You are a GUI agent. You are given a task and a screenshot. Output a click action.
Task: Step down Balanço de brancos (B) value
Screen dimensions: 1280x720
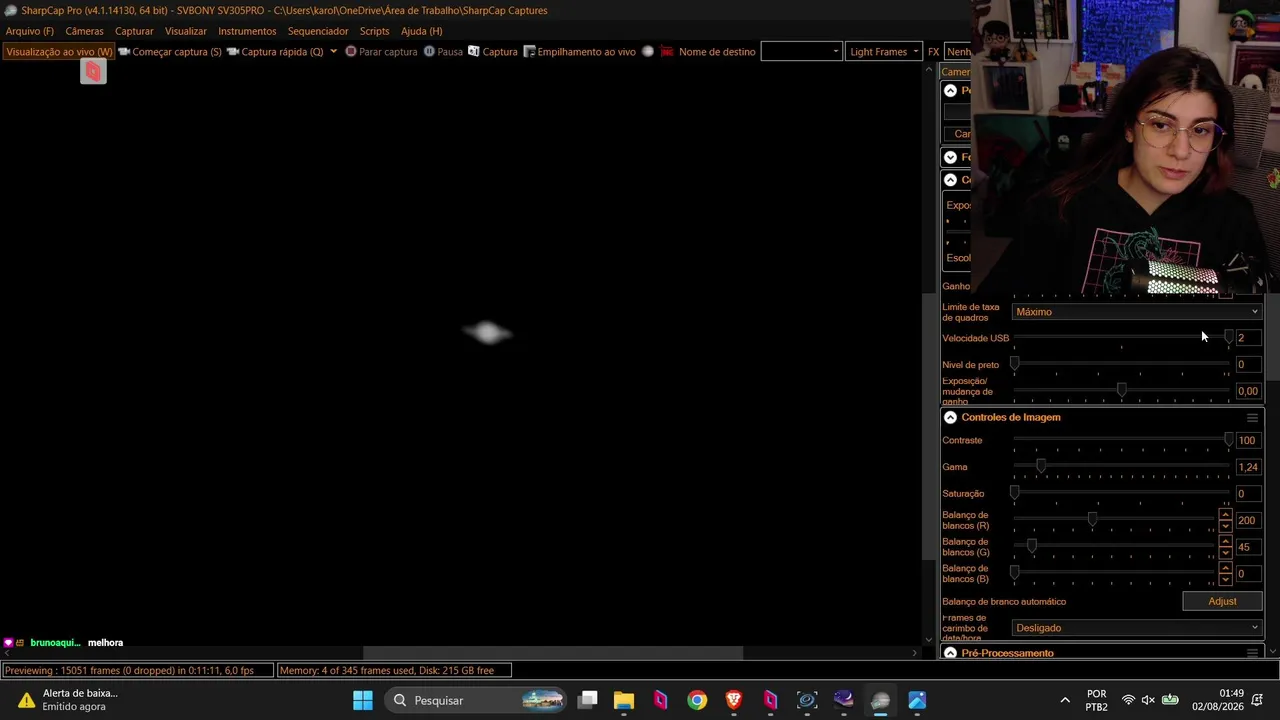click(1225, 579)
